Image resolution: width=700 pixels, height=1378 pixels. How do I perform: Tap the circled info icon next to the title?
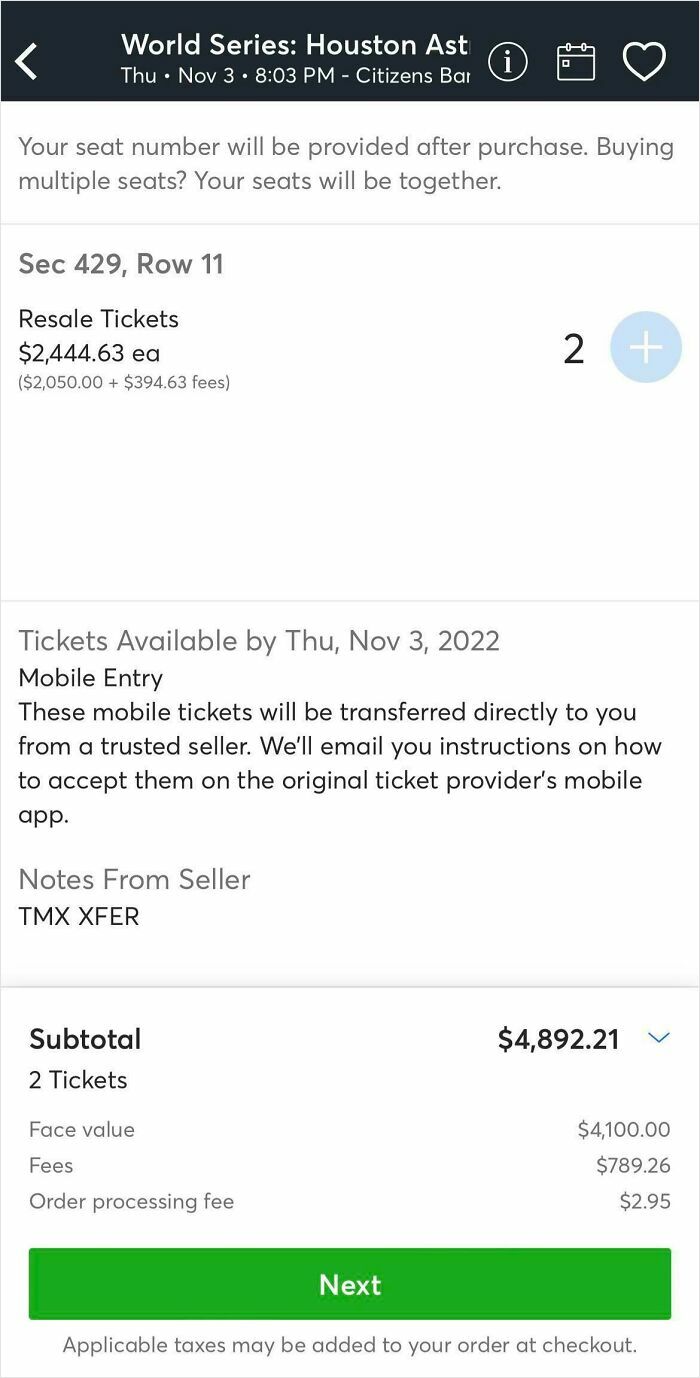pos(508,61)
